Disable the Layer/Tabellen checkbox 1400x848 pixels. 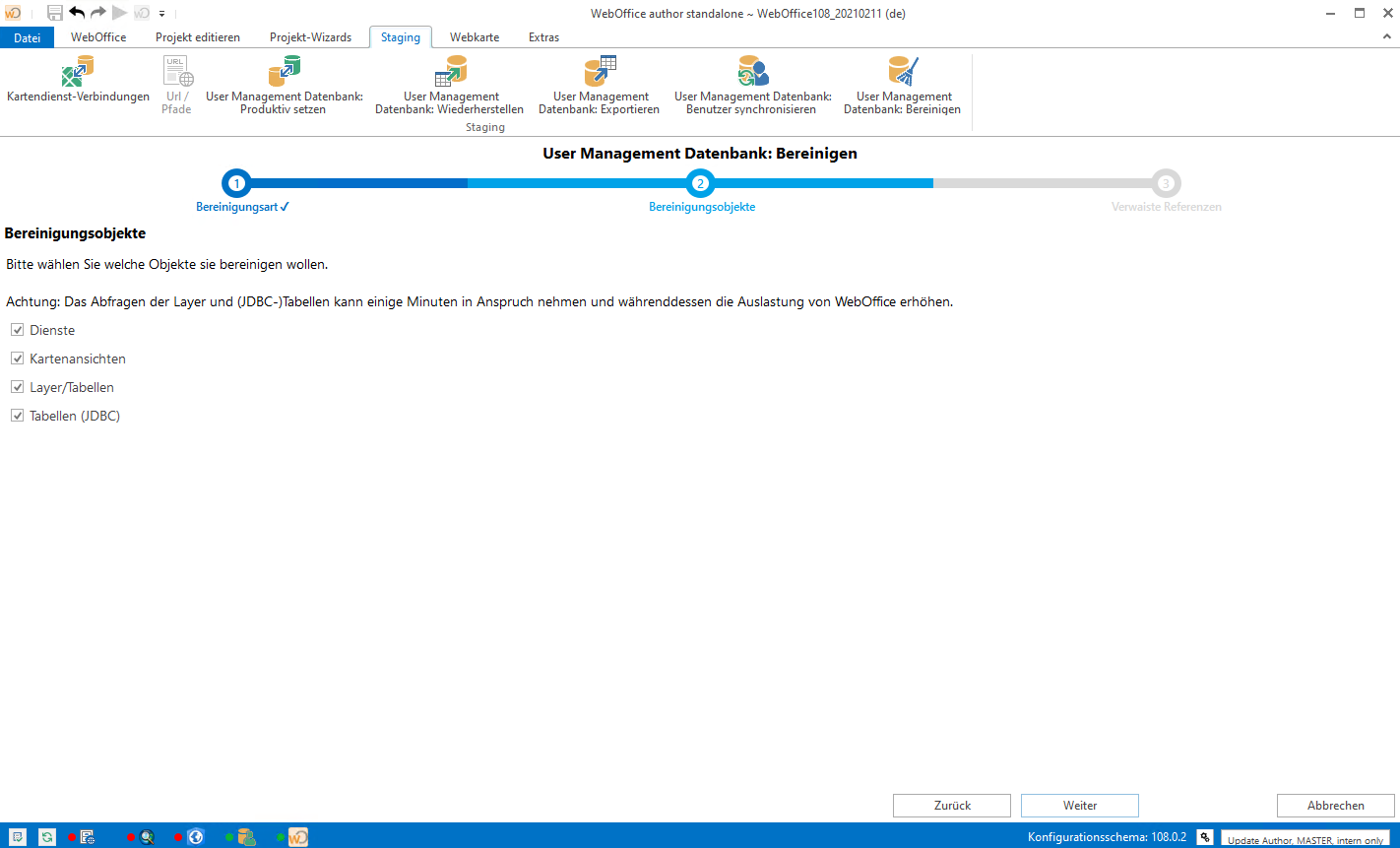17,387
